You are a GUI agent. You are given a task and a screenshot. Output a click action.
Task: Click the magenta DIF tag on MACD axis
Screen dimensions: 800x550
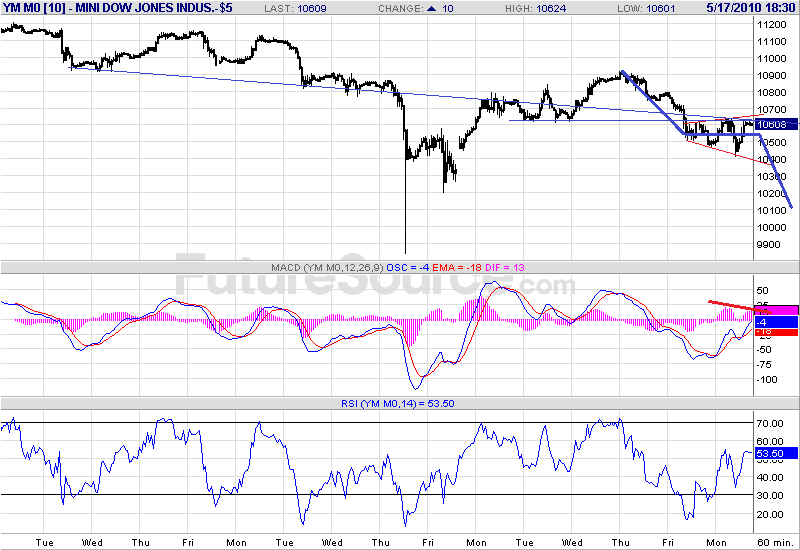776,310
